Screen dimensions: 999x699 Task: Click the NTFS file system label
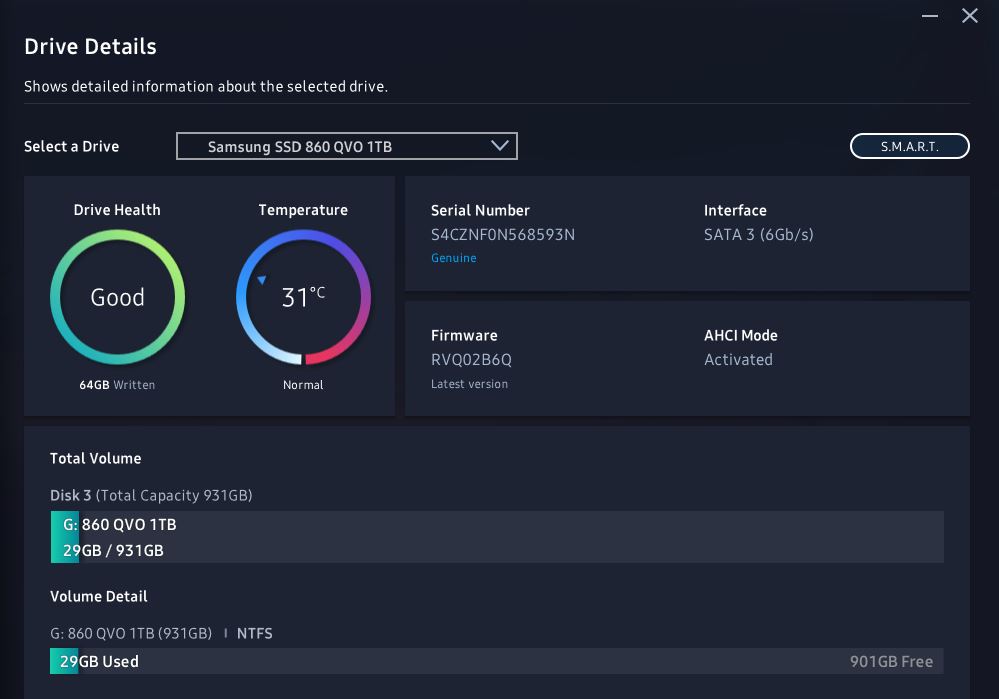point(255,633)
